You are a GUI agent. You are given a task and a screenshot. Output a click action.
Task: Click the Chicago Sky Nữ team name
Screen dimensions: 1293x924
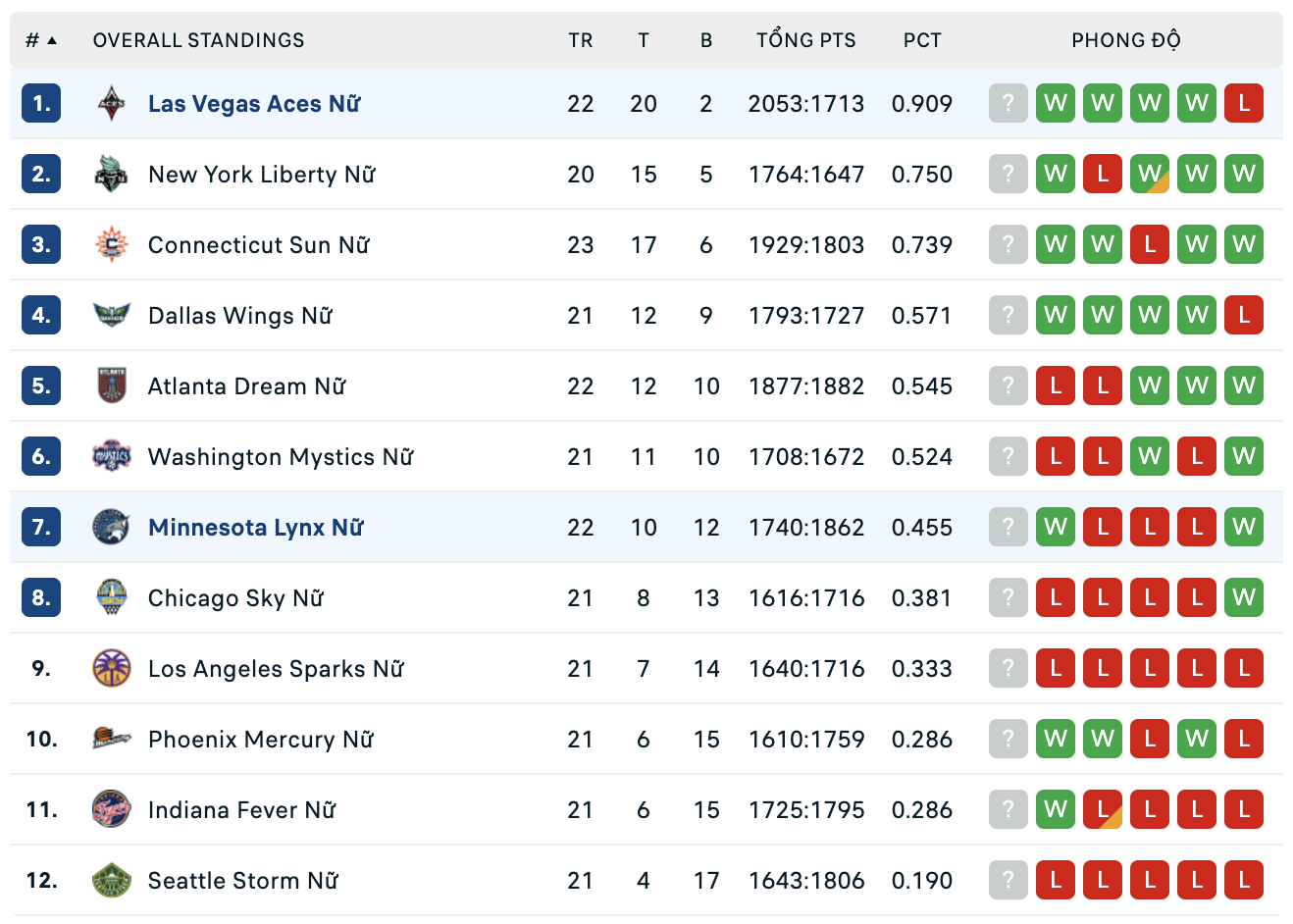(235, 597)
